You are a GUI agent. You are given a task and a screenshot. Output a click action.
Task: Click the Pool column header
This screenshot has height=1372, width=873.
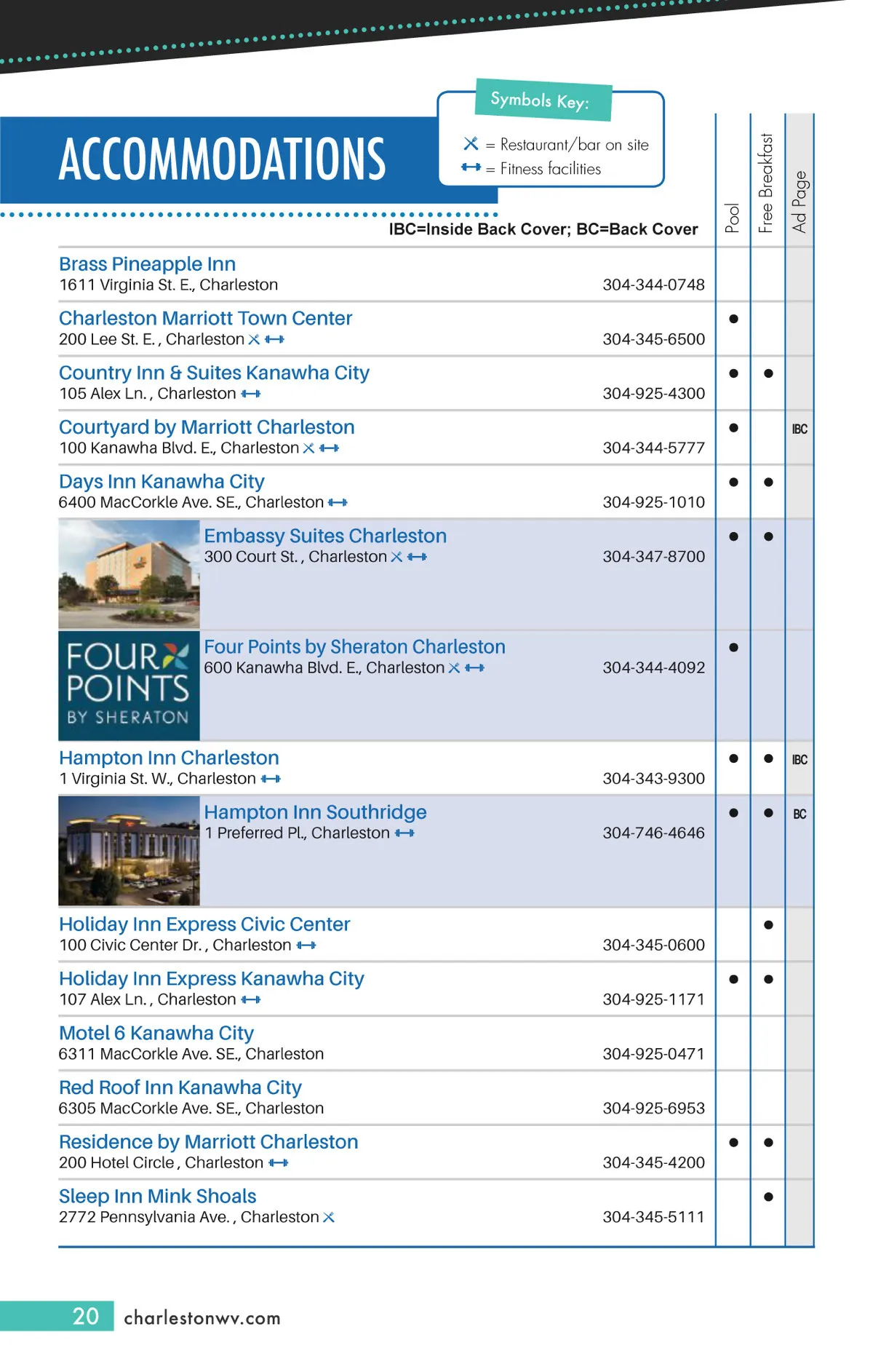click(x=733, y=218)
